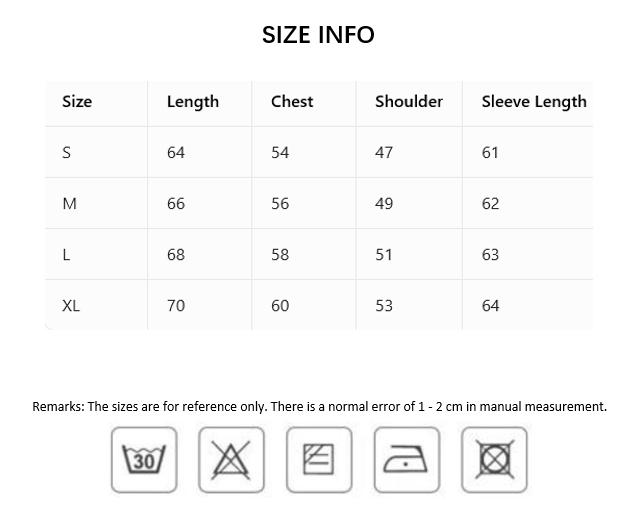Click the S size row label
The height and width of the screenshot is (505, 641).
pyautogui.click(x=66, y=153)
